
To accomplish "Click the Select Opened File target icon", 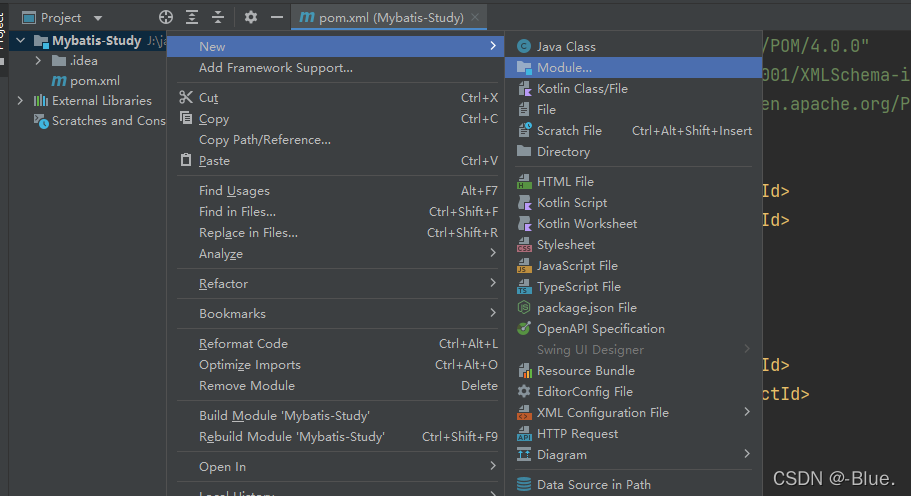I will [x=166, y=17].
